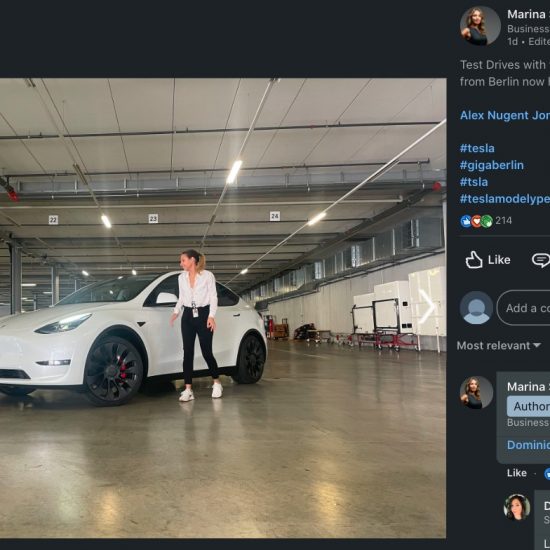Open the #gigaberlin hashtag link

pos(491,165)
